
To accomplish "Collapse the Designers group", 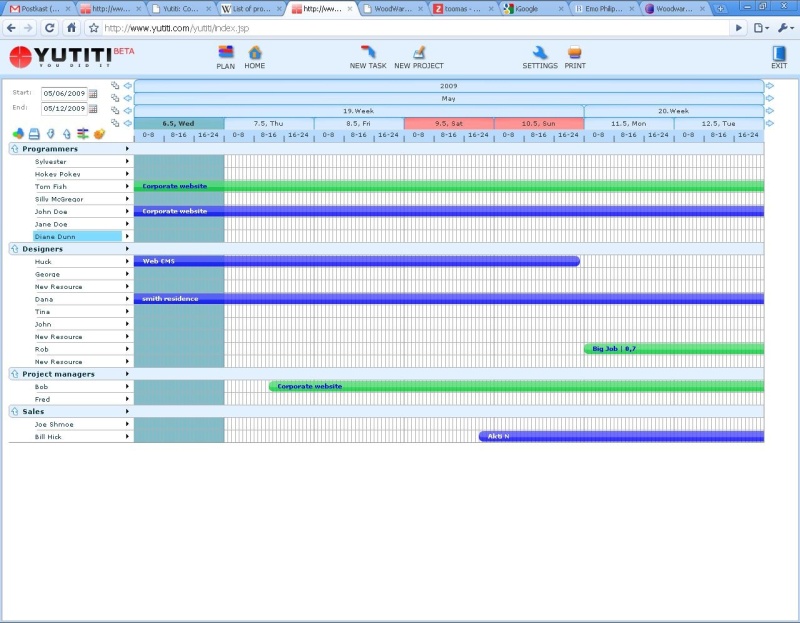I will 15,249.
